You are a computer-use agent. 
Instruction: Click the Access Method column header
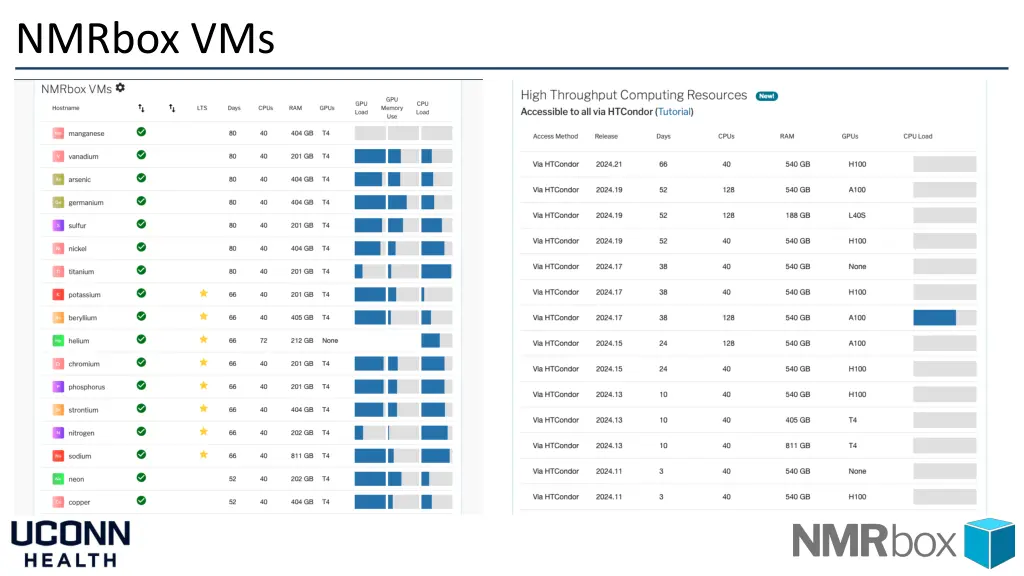coord(555,136)
